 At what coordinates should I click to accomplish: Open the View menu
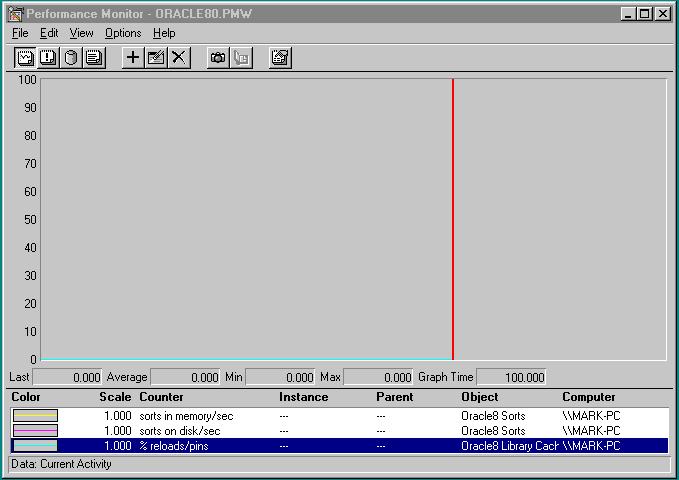[x=81, y=33]
